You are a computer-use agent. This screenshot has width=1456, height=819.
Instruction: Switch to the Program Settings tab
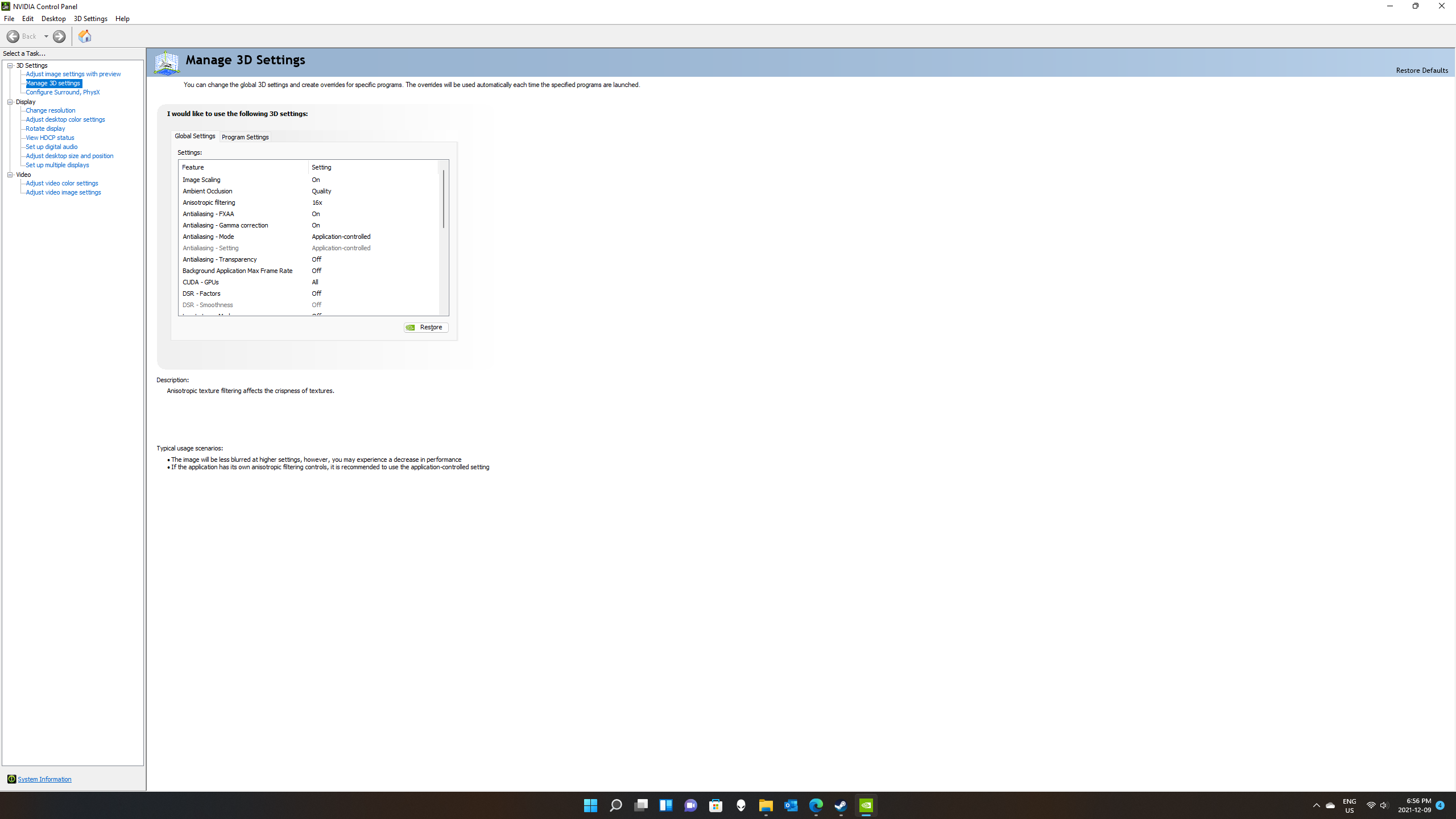coord(245,137)
